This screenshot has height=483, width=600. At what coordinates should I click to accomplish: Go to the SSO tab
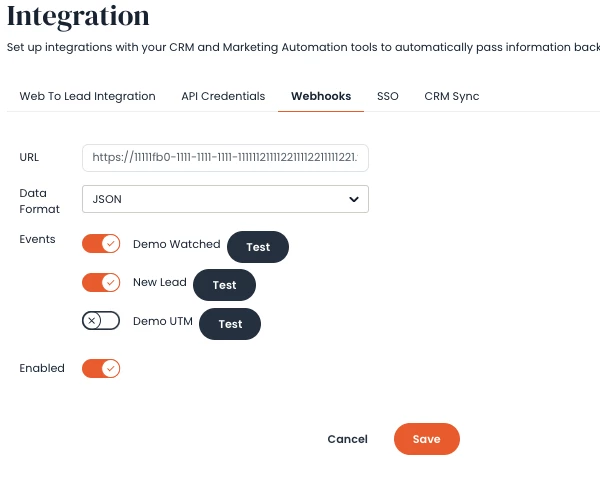[388, 96]
